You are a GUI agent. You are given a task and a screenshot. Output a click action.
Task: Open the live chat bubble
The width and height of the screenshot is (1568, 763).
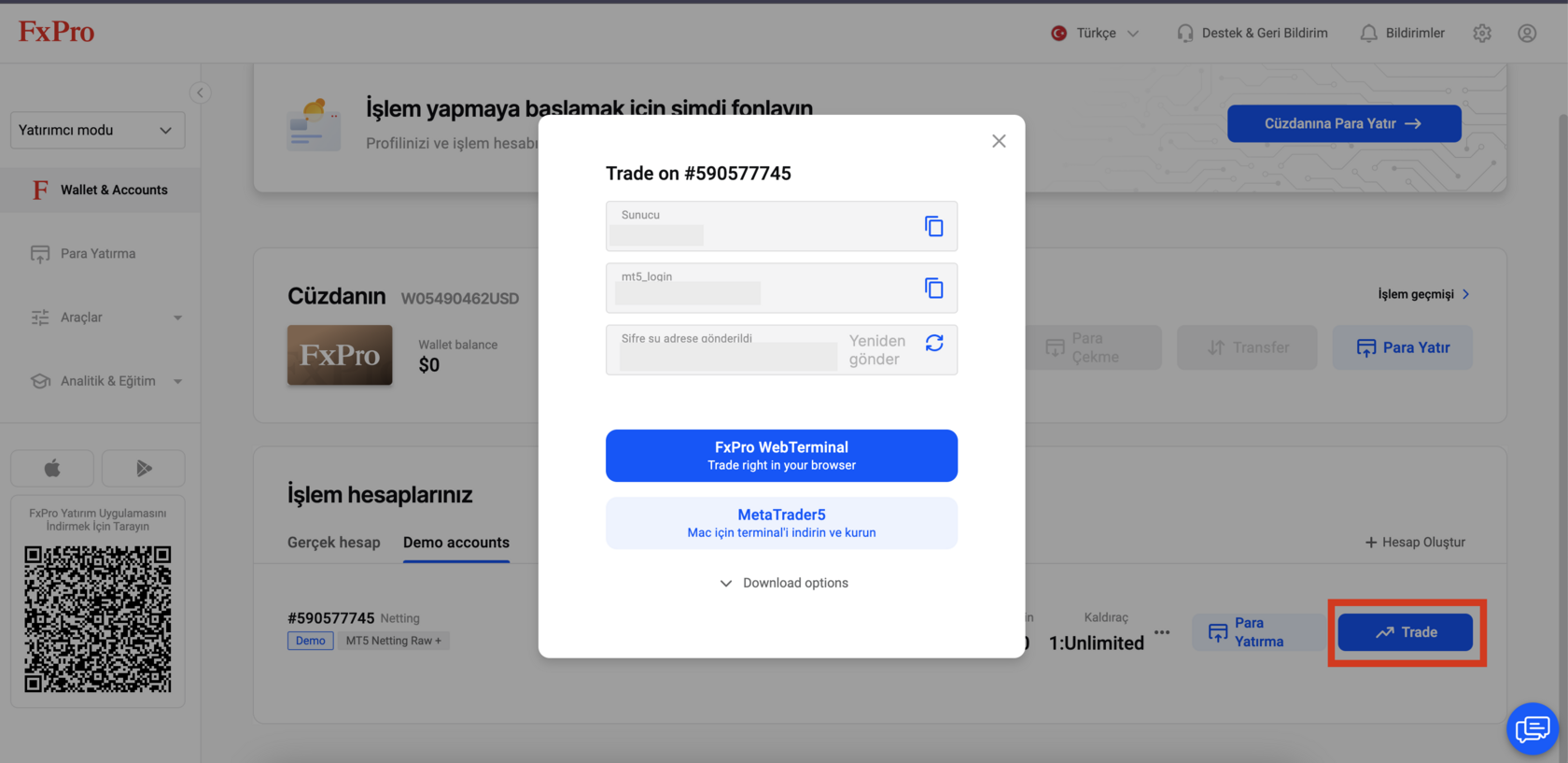(1533, 728)
